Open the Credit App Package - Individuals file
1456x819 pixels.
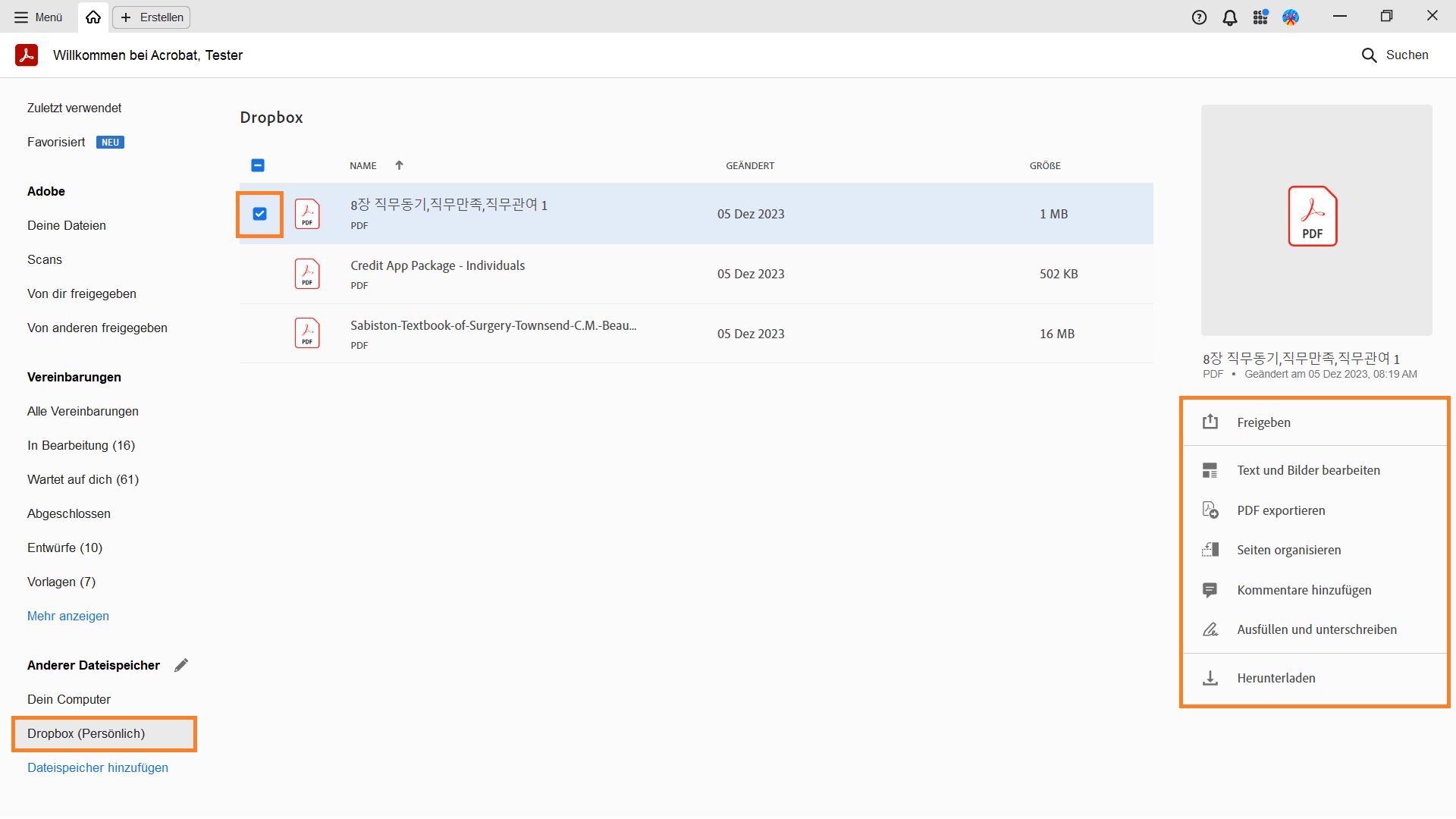pos(438,265)
